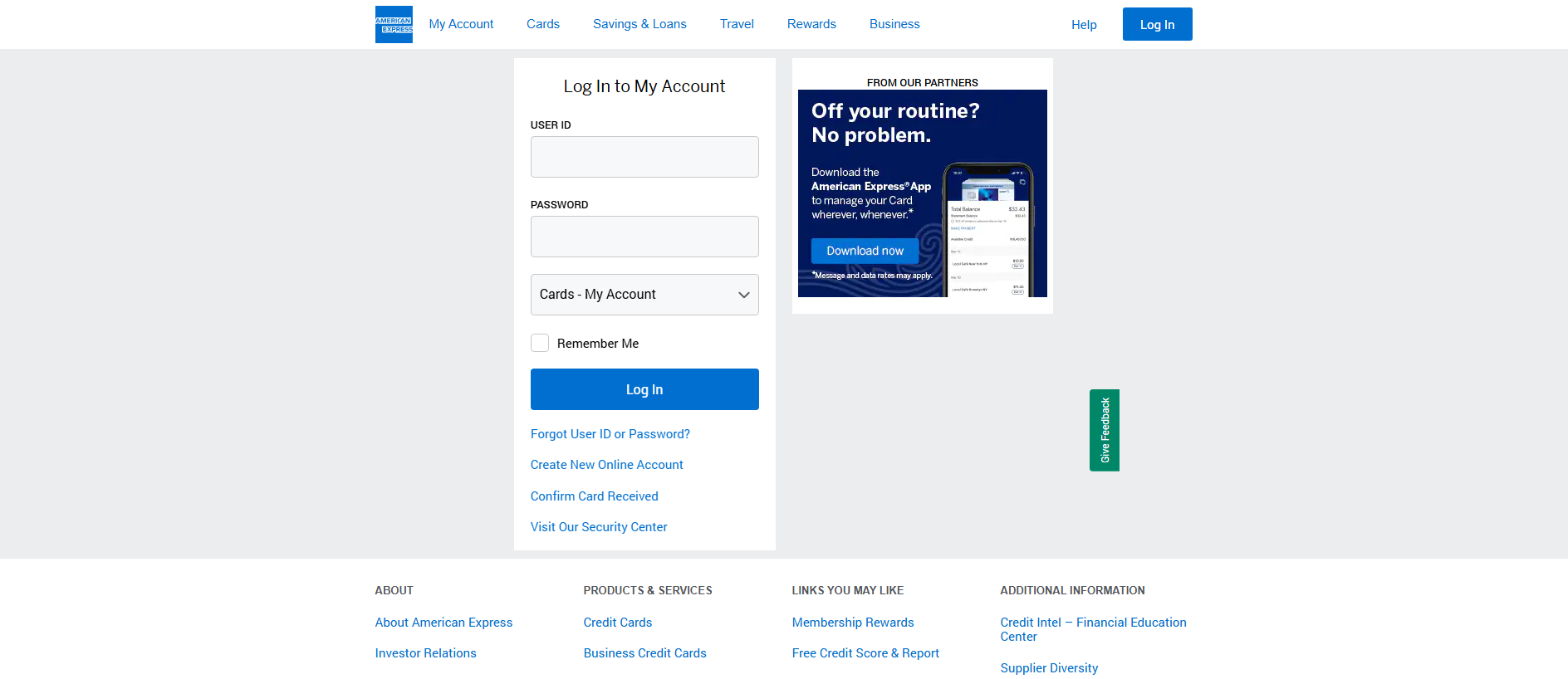Submit the form's blue Log In button
Image resolution: width=1568 pixels, height=679 pixels.
[644, 389]
